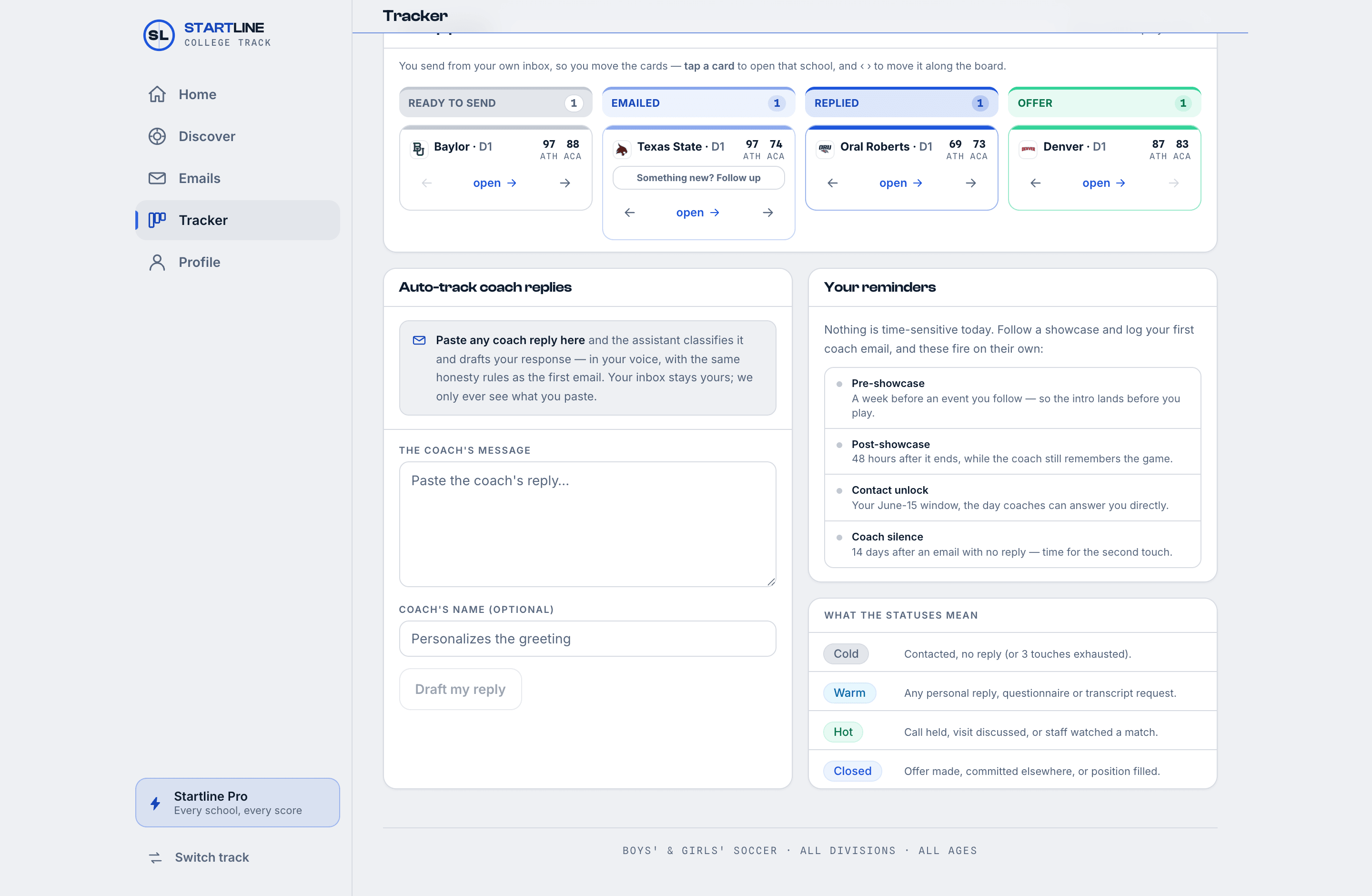This screenshot has height=896, width=1372.
Task: Open the Baylor card
Action: pos(494,183)
